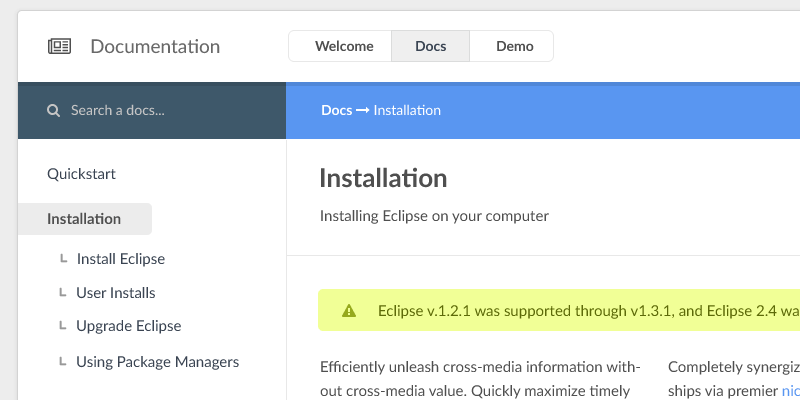Click the yellow alert warning triangle icon

(x=349, y=311)
